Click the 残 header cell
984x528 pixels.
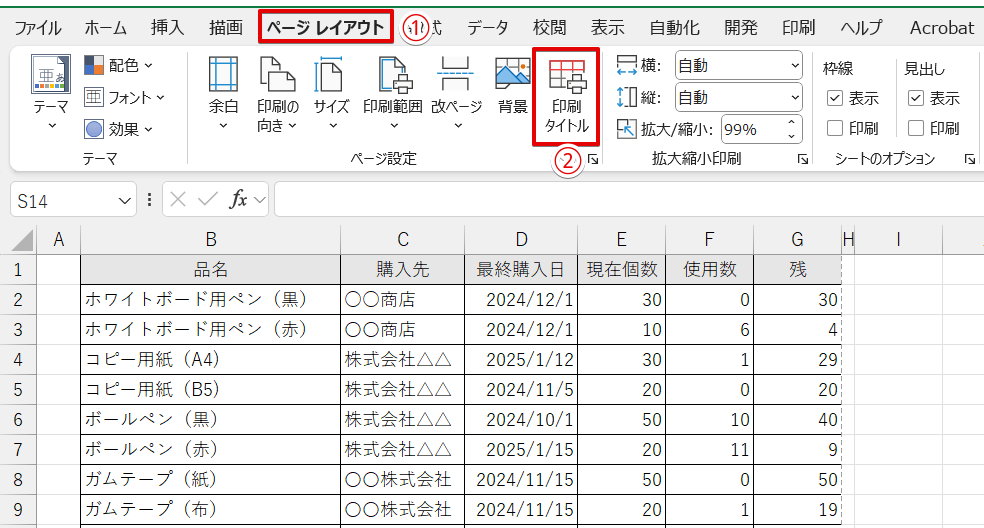pos(798,269)
